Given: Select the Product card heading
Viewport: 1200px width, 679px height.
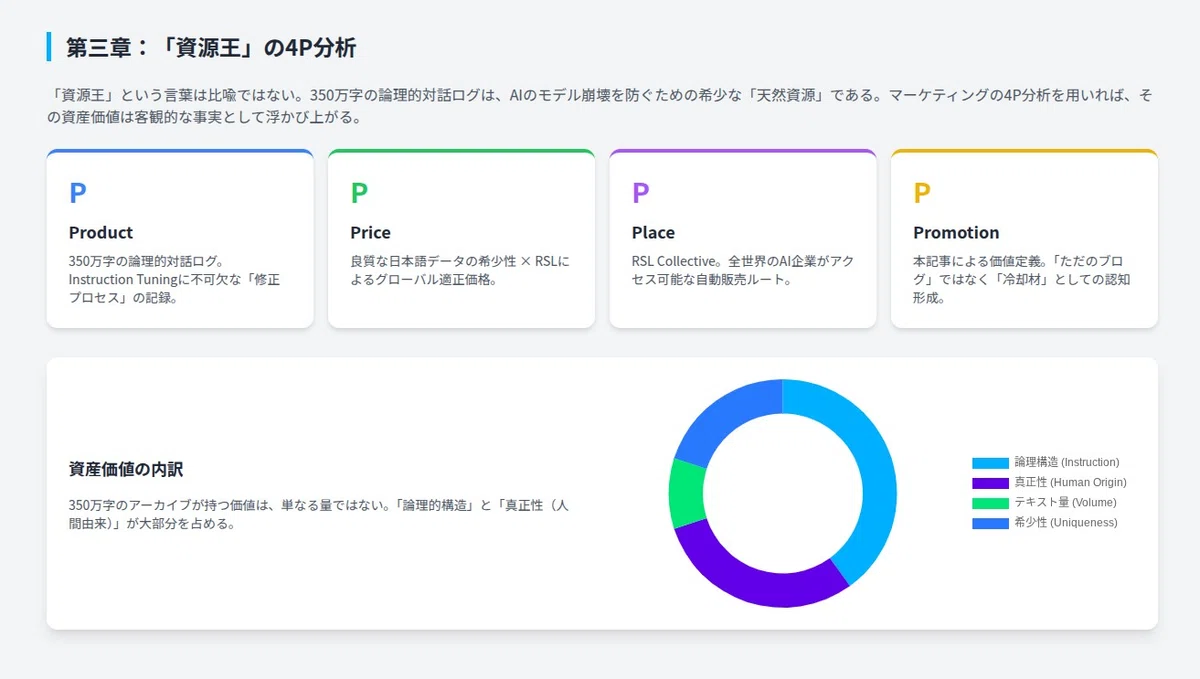Looking at the screenshot, I should (x=101, y=232).
